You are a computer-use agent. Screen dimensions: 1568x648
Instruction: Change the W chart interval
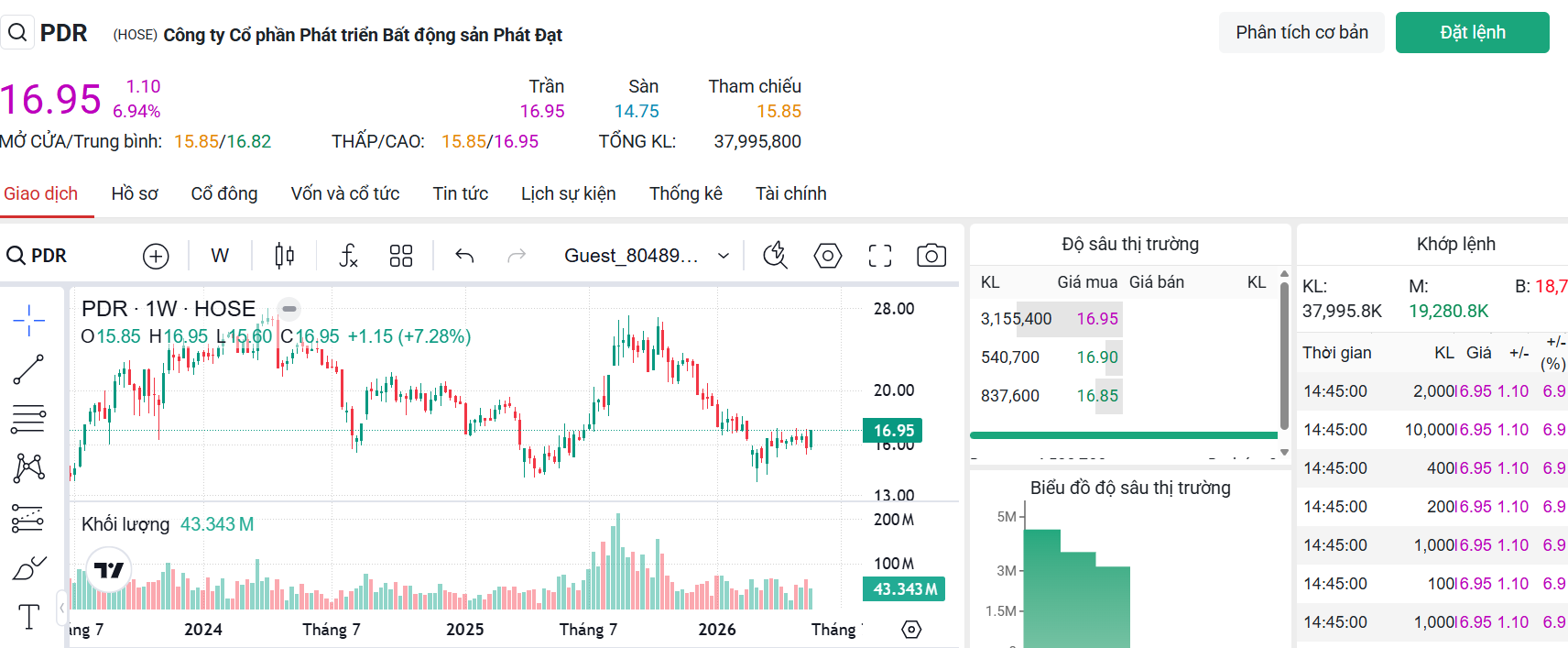click(220, 256)
